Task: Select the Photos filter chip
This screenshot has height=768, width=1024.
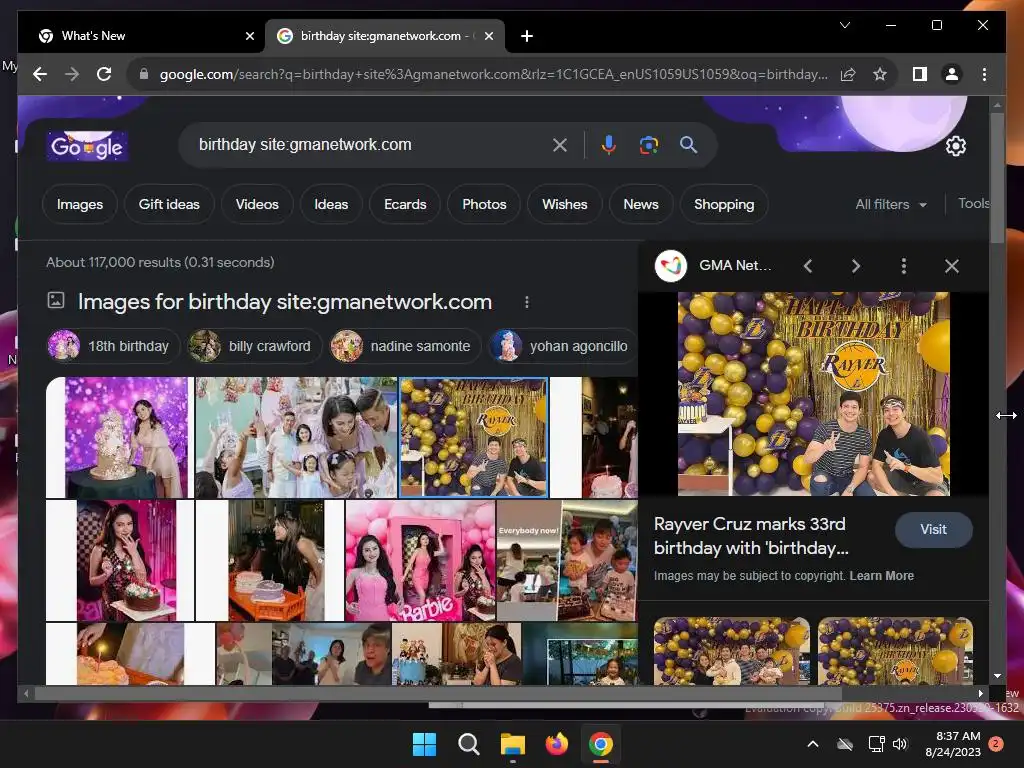Action: (484, 204)
